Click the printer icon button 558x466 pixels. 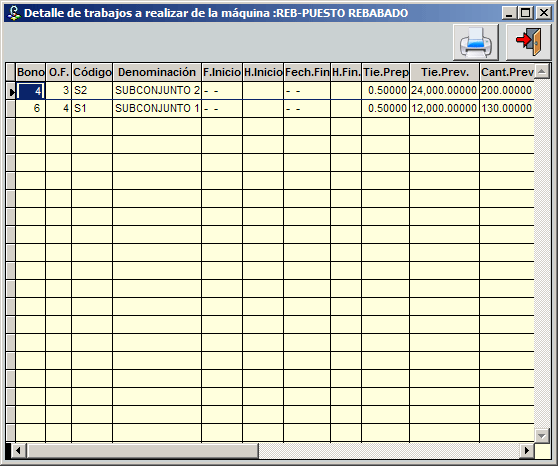click(x=476, y=42)
